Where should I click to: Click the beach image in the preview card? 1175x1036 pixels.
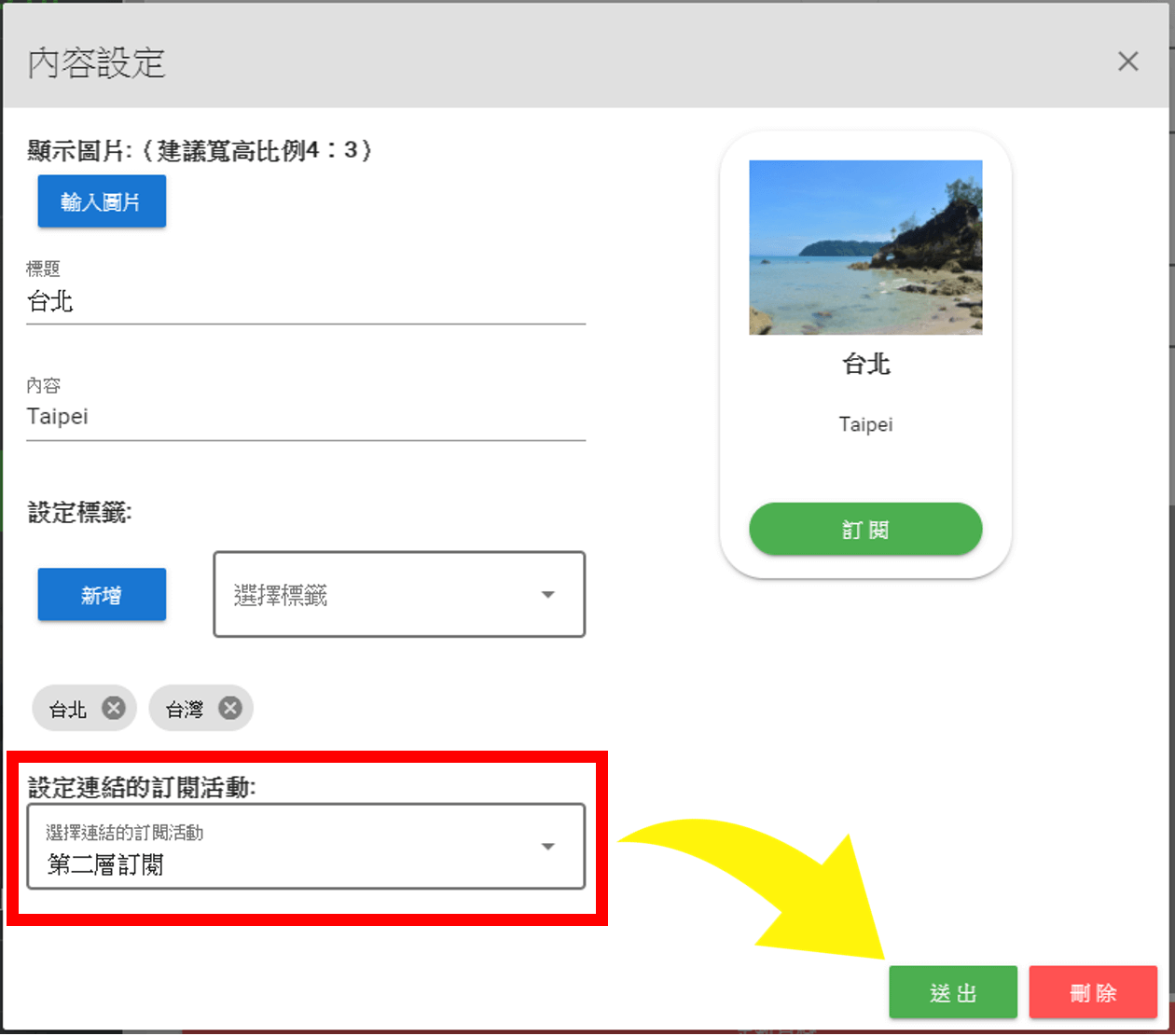(x=865, y=246)
